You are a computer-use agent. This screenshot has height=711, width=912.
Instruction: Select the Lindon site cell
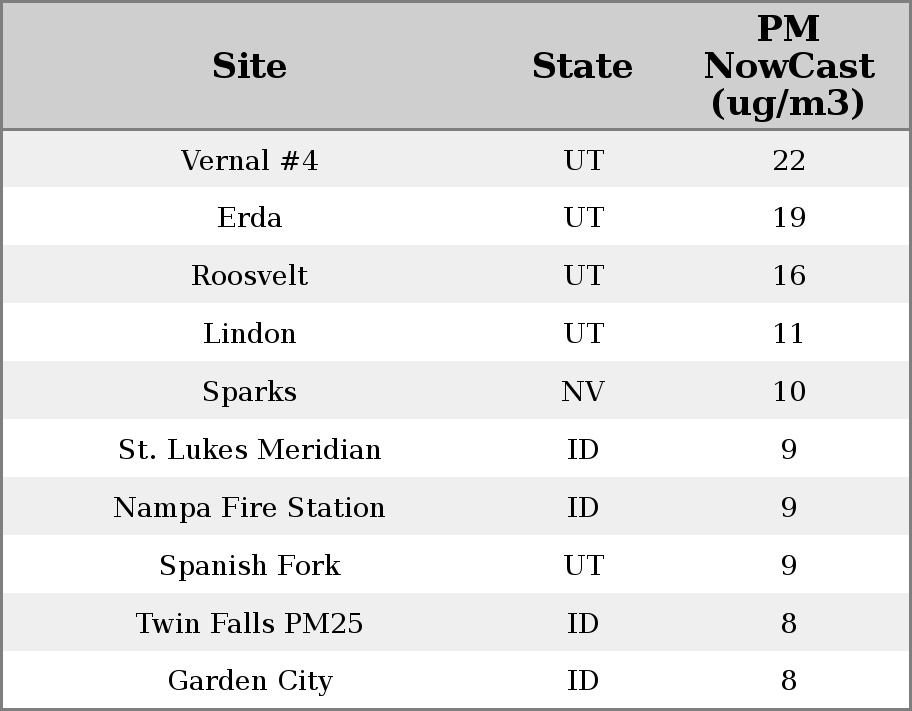249,334
